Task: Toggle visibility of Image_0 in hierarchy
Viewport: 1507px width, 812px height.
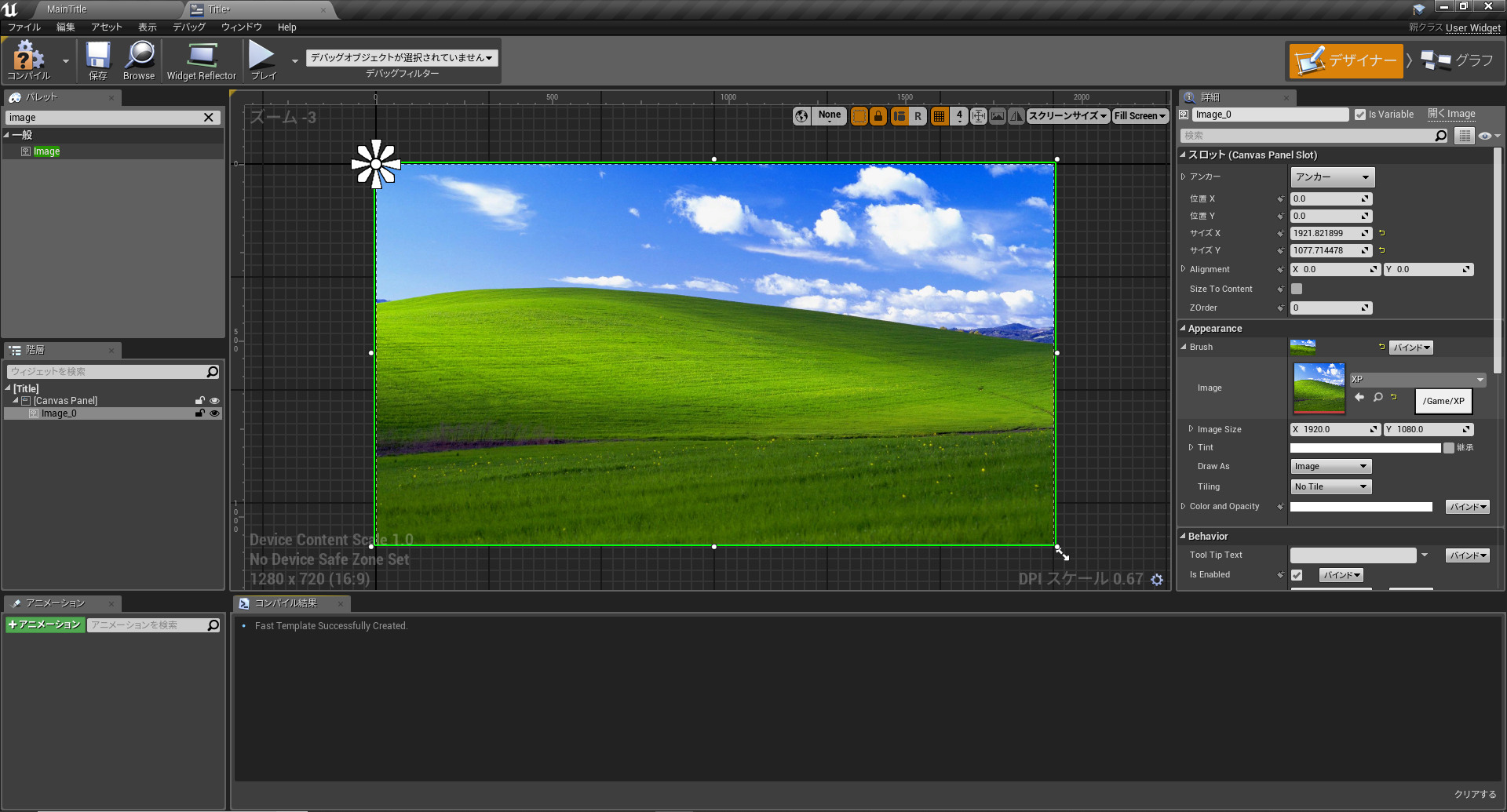Action: [214, 413]
